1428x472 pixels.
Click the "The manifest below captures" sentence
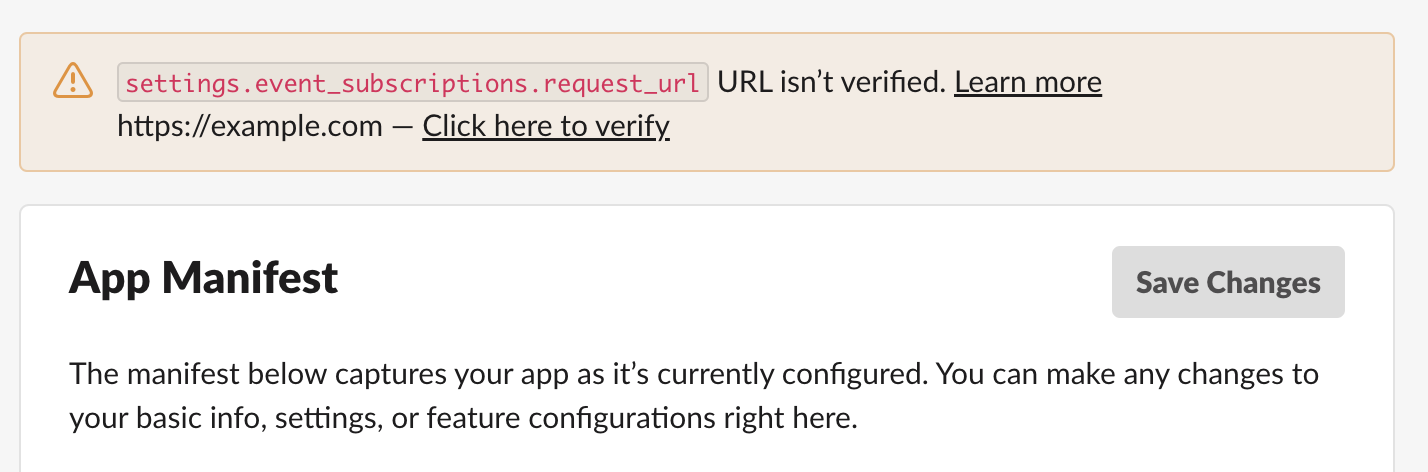click(x=300, y=375)
